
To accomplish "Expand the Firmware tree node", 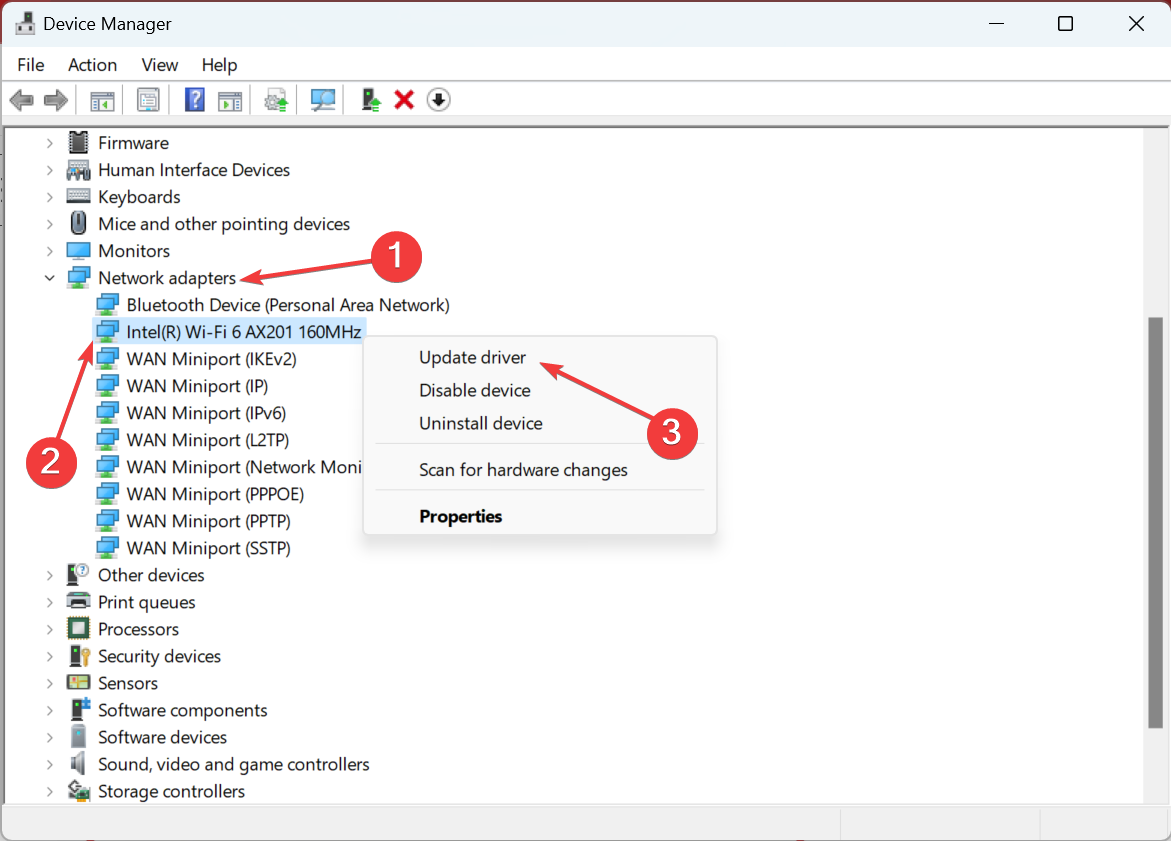I will (x=49, y=143).
